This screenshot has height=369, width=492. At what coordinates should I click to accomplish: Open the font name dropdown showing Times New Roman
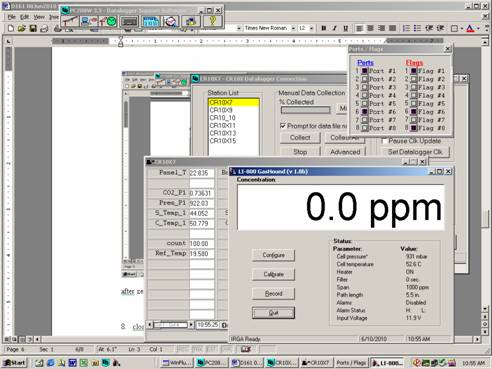[x=293, y=28]
